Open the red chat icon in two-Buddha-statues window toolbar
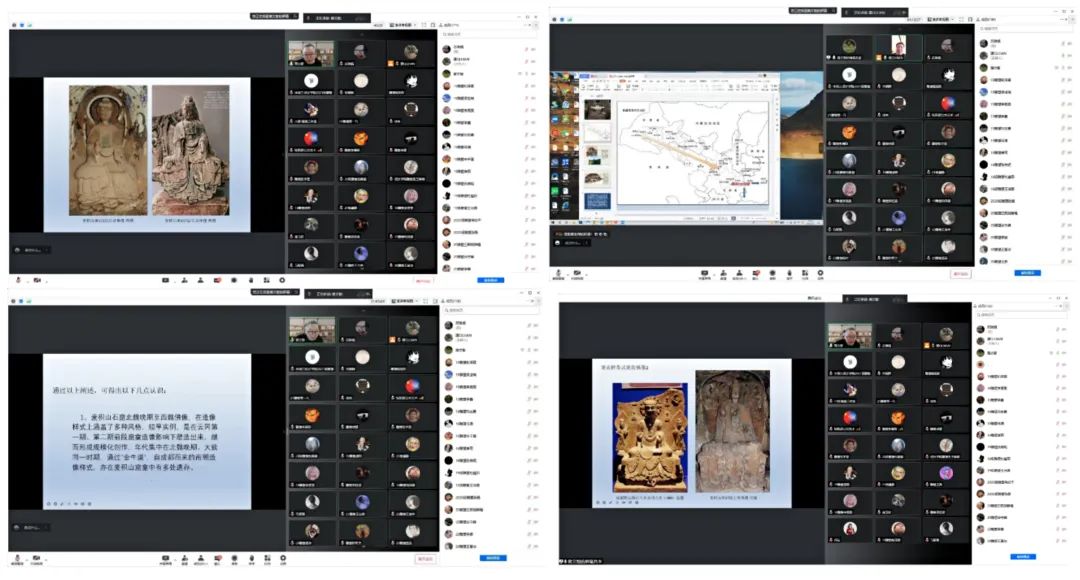 click(217, 280)
